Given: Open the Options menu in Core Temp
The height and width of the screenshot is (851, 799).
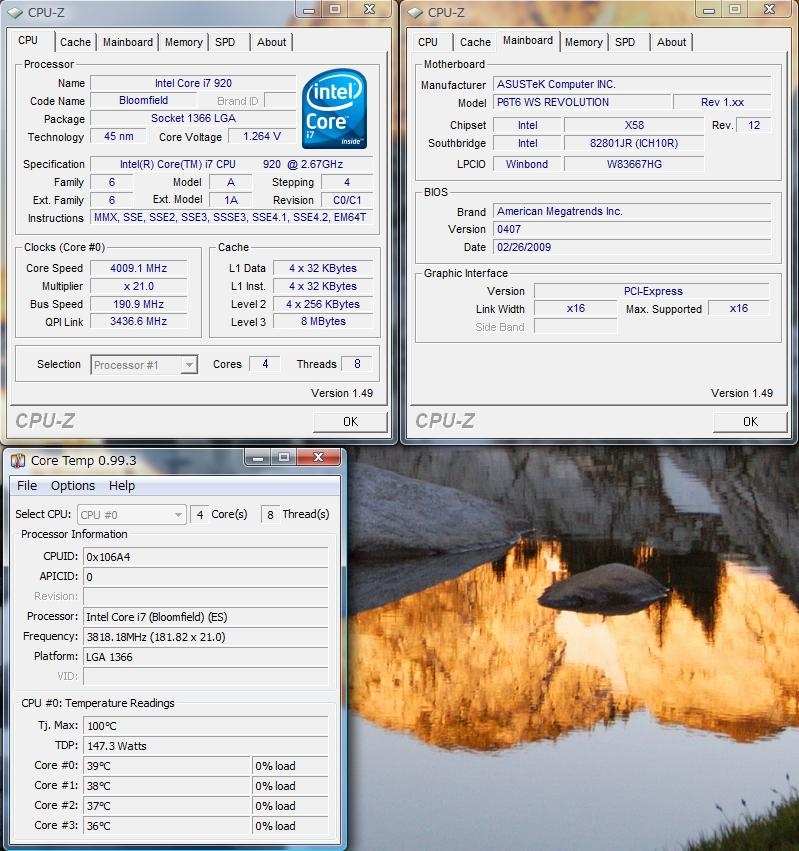Looking at the screenshot, I should (x=73, y=486).
